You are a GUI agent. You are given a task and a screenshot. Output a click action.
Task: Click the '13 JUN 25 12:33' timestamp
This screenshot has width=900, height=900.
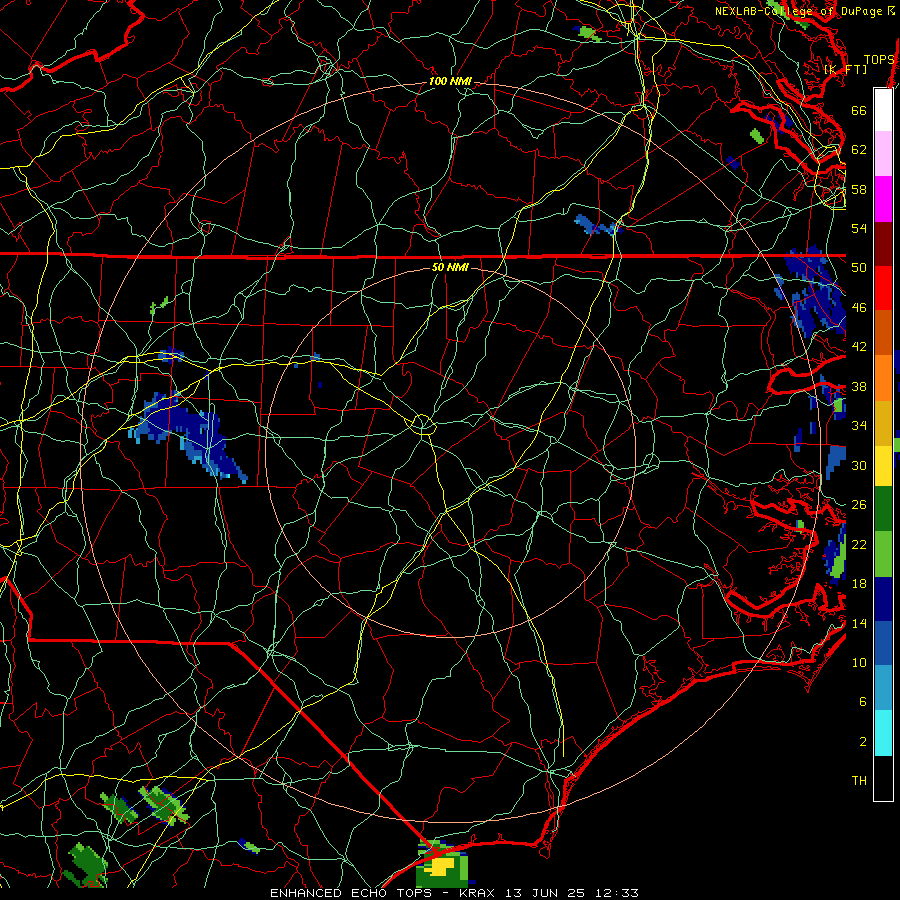[572, 893]
